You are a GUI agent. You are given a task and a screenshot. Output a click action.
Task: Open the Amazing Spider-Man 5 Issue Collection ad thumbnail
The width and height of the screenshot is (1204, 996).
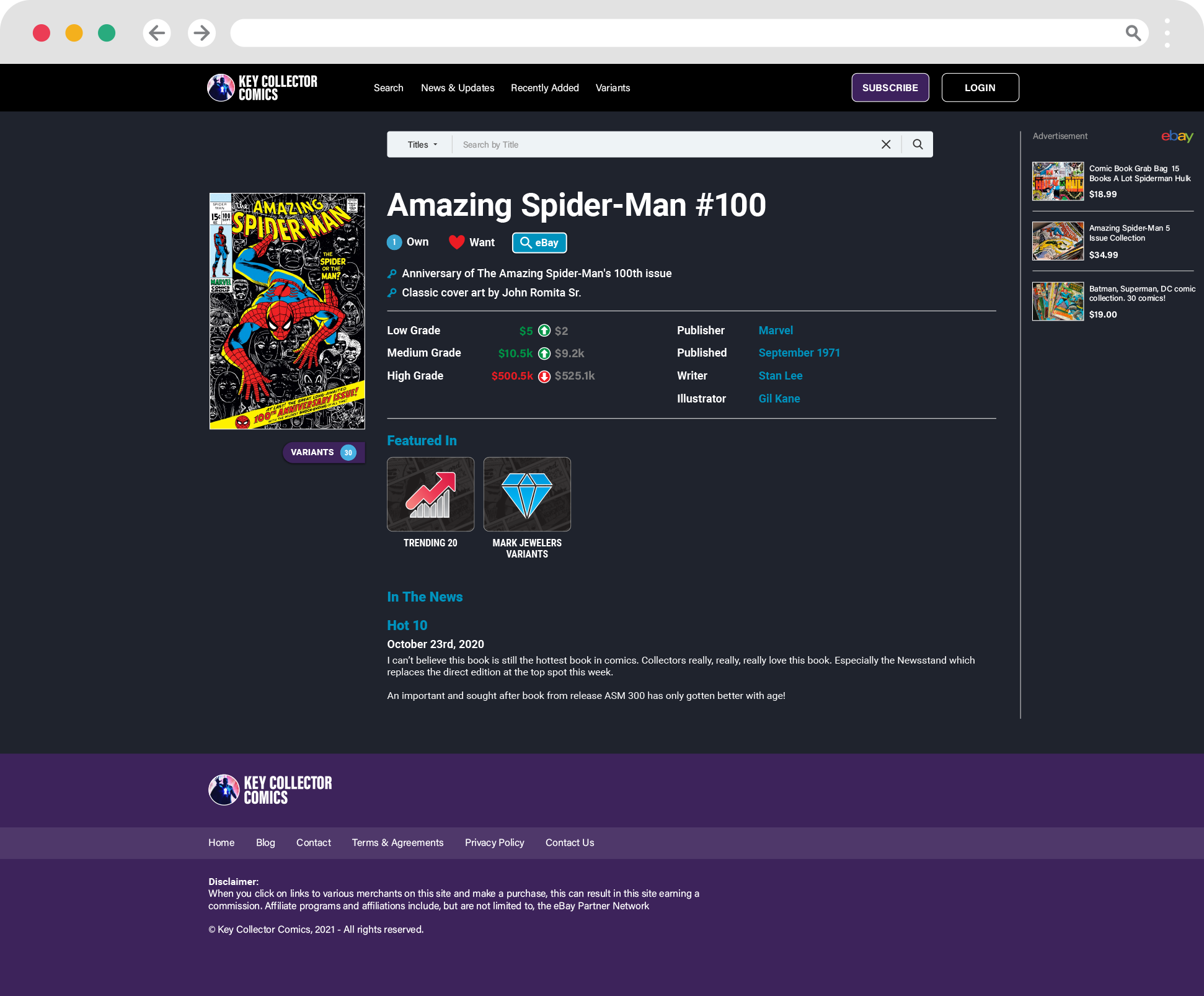pos(1058,241)
